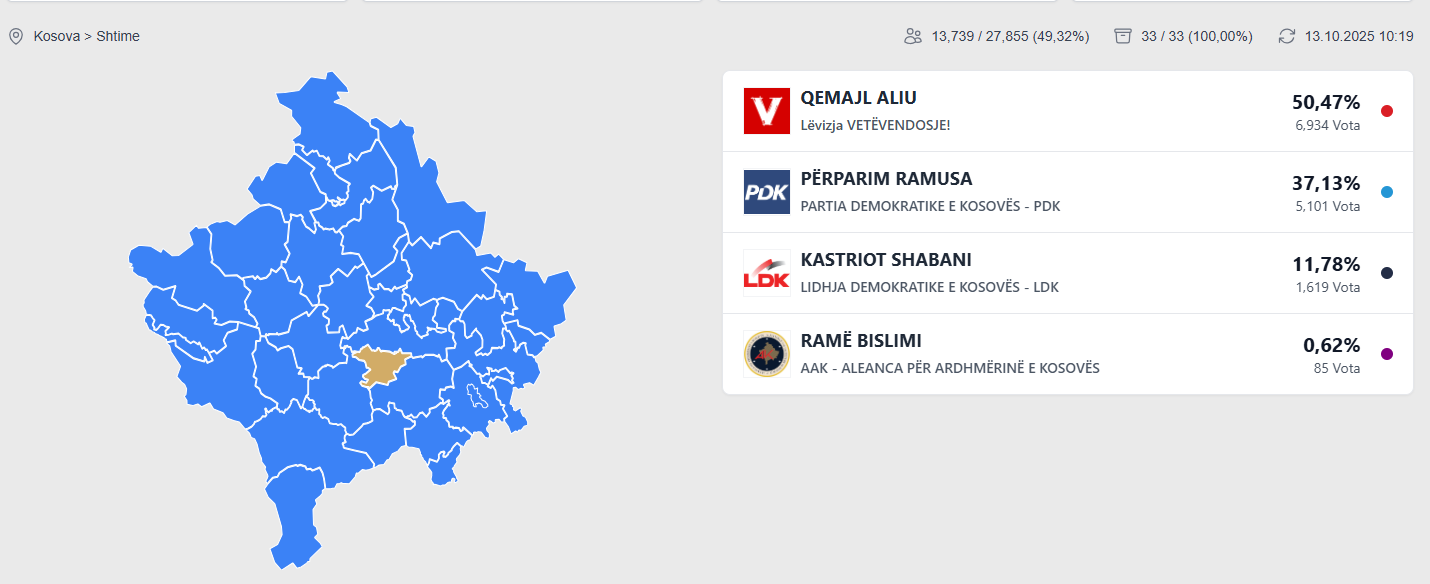Open Kastriot Shabani result row
This screenshot has height=584, width=1430.
tap(886, 260)
